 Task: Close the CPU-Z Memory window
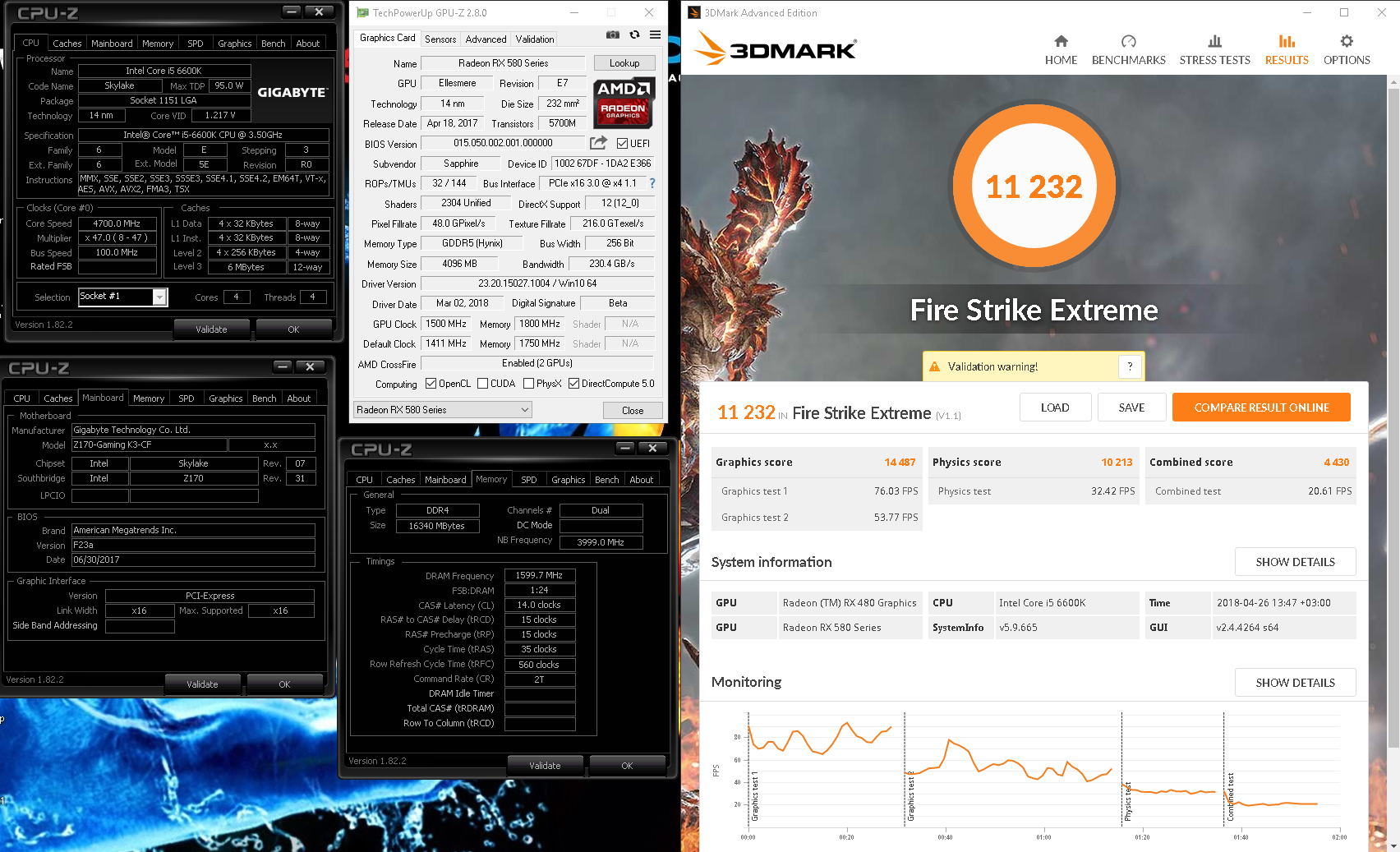pyautogui.click(x=652, y=448)
